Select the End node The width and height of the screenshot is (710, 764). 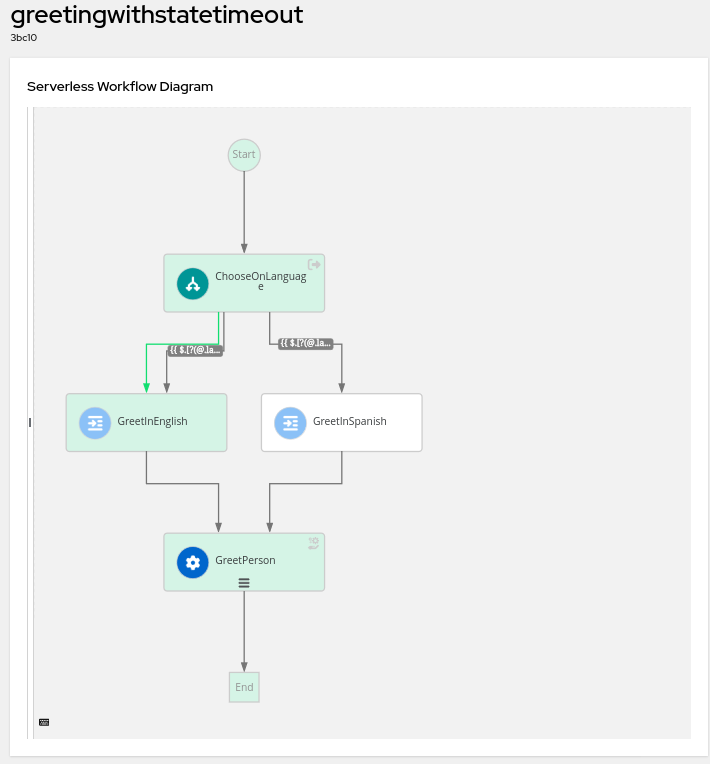point(244,687)
